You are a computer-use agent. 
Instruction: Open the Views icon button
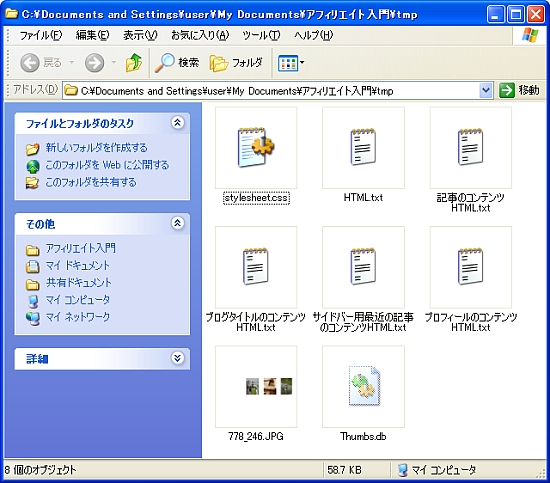pos(287,63)
